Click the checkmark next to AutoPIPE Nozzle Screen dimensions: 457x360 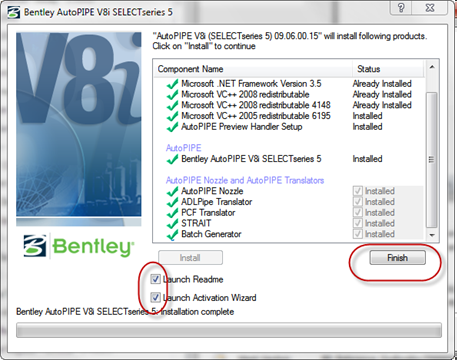(x=172, y=192)
